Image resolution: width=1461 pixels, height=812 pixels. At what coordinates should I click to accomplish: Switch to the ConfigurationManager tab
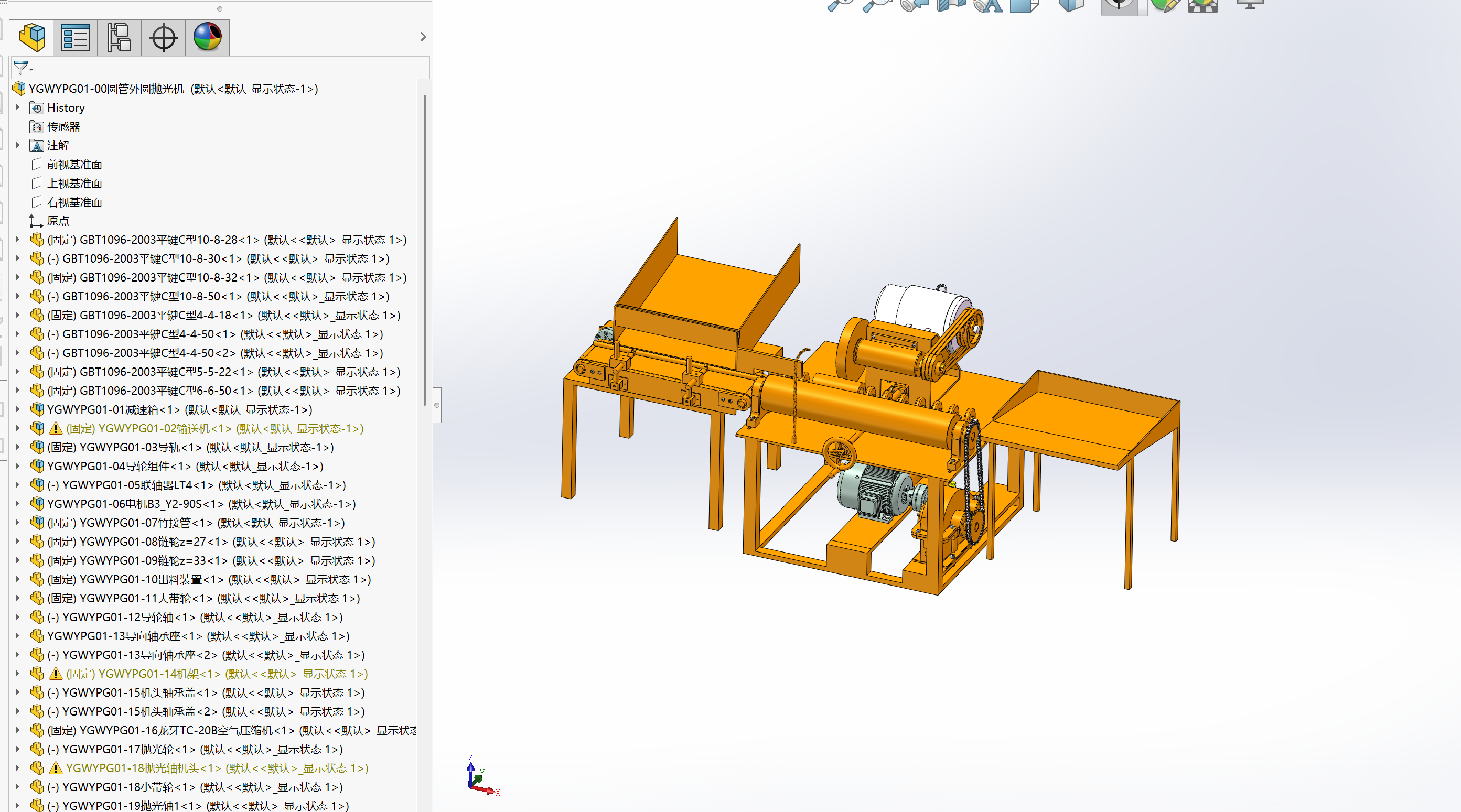pos(119,37)
